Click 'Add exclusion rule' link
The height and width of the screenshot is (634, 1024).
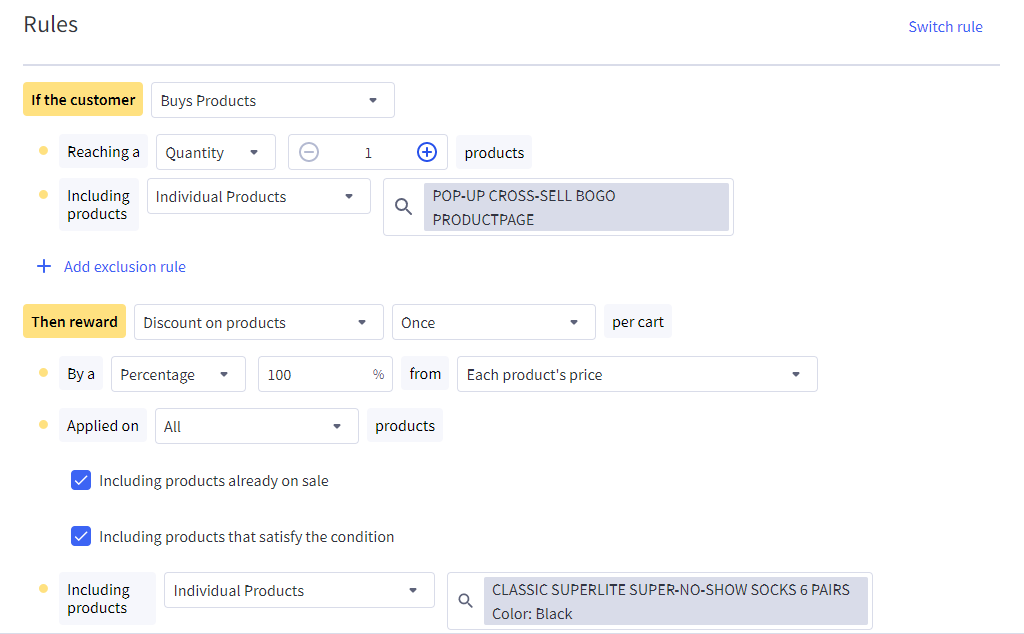[x=125, y=267]
